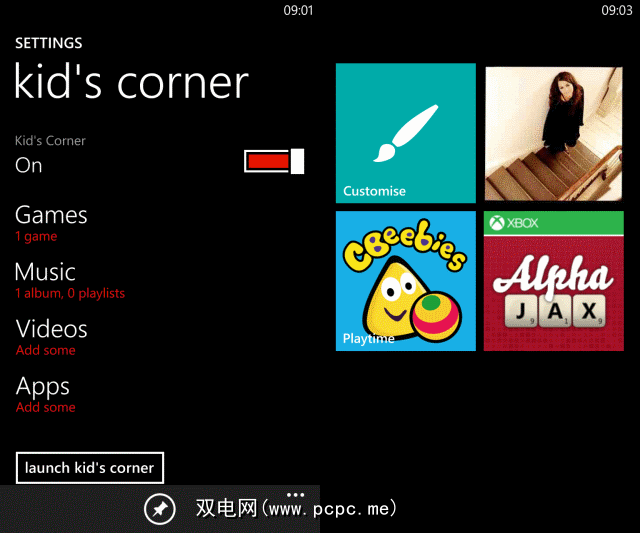Toggle the Kid's Corner On switch
Viewport: 640px width, 533px height.
click(274, 161)
